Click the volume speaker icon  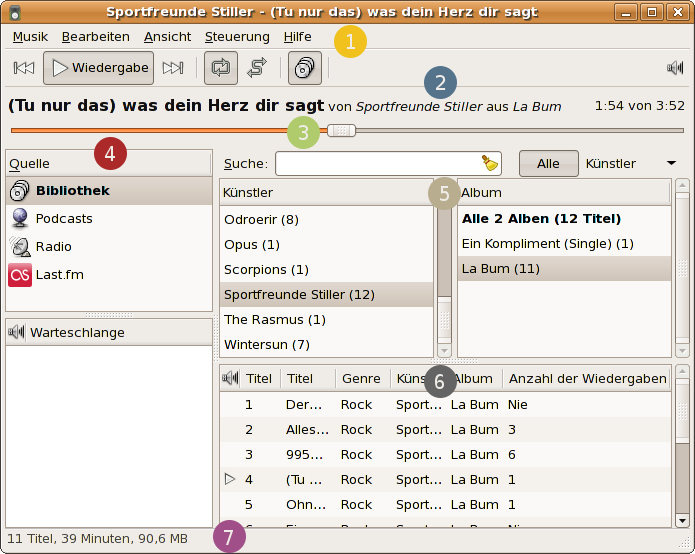pos(675,68)
